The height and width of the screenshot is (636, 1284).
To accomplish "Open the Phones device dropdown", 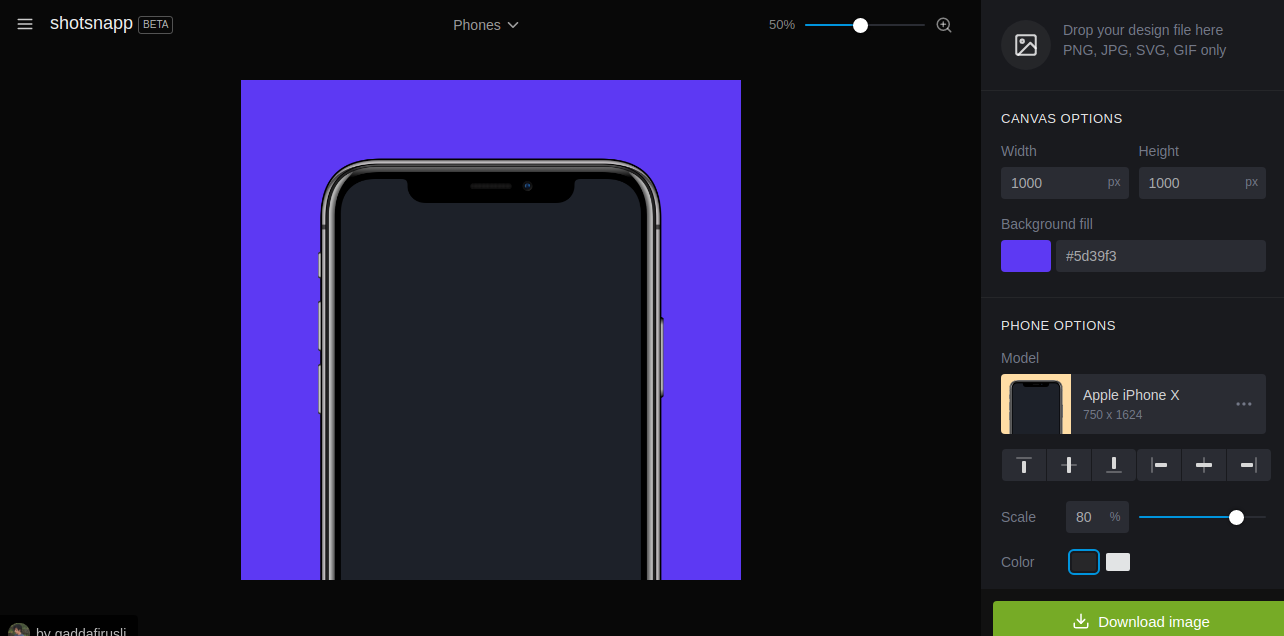I will 486,25.
